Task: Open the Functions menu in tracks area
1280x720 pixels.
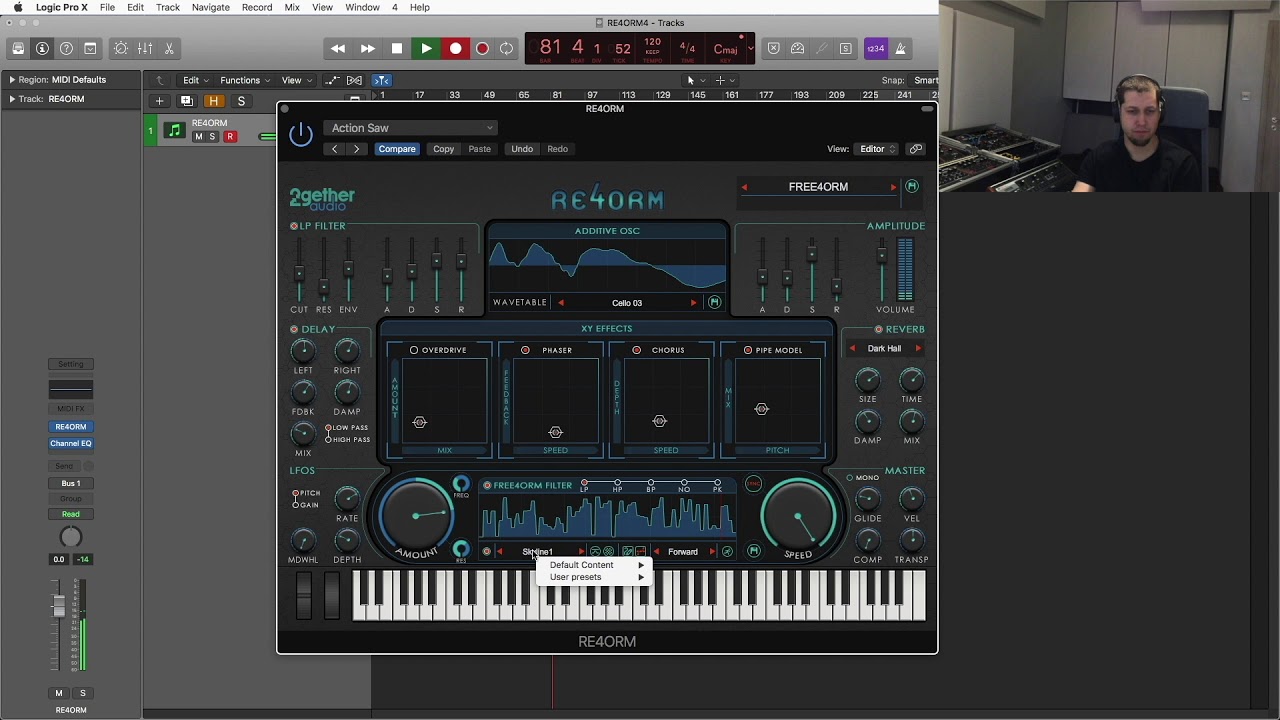Action: tap(244, 80)
